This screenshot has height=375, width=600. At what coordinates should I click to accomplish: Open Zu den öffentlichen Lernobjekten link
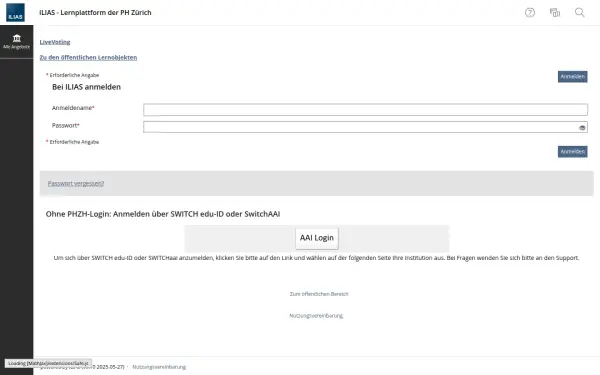88,57
